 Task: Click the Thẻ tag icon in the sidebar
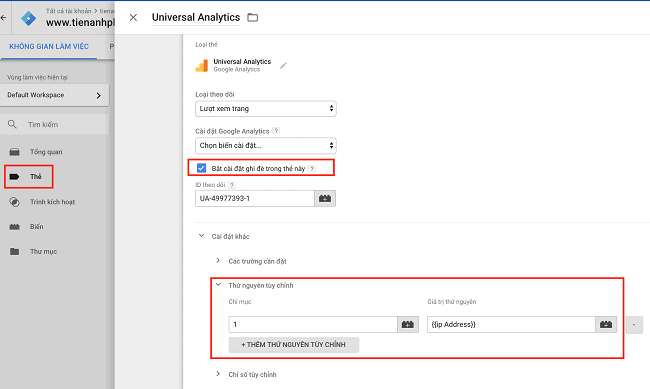tap(15, 177)
